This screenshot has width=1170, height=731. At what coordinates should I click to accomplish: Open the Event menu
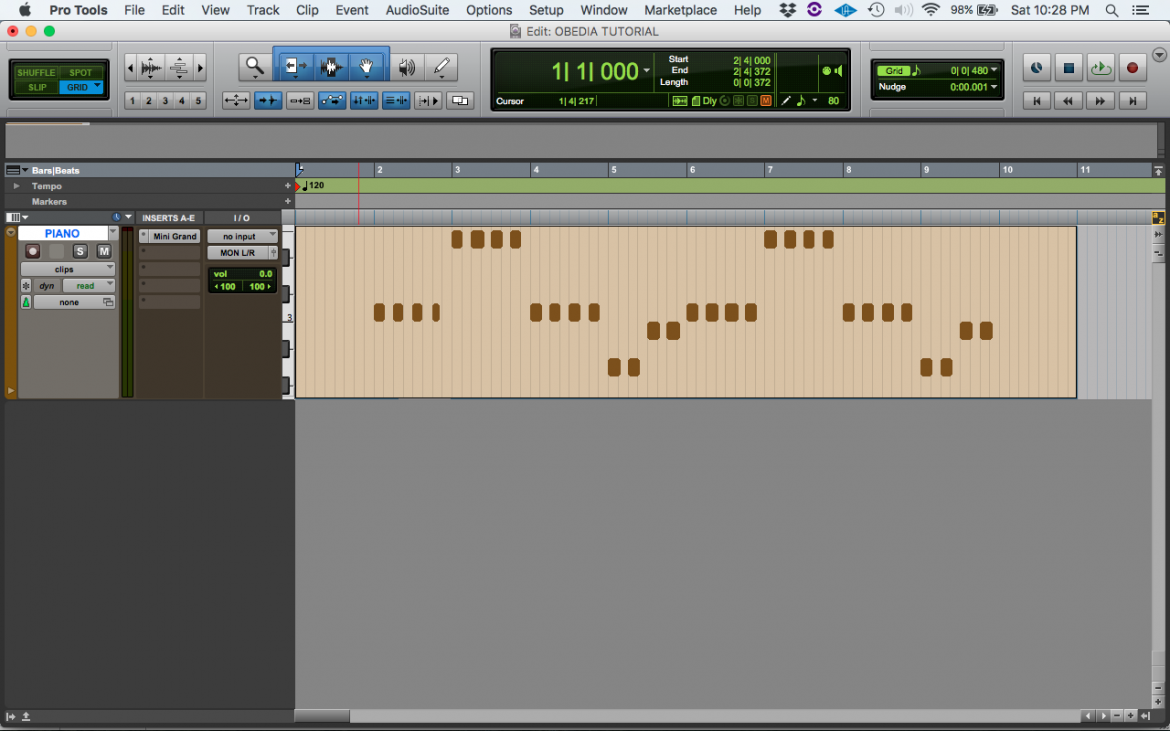[352, 10]
